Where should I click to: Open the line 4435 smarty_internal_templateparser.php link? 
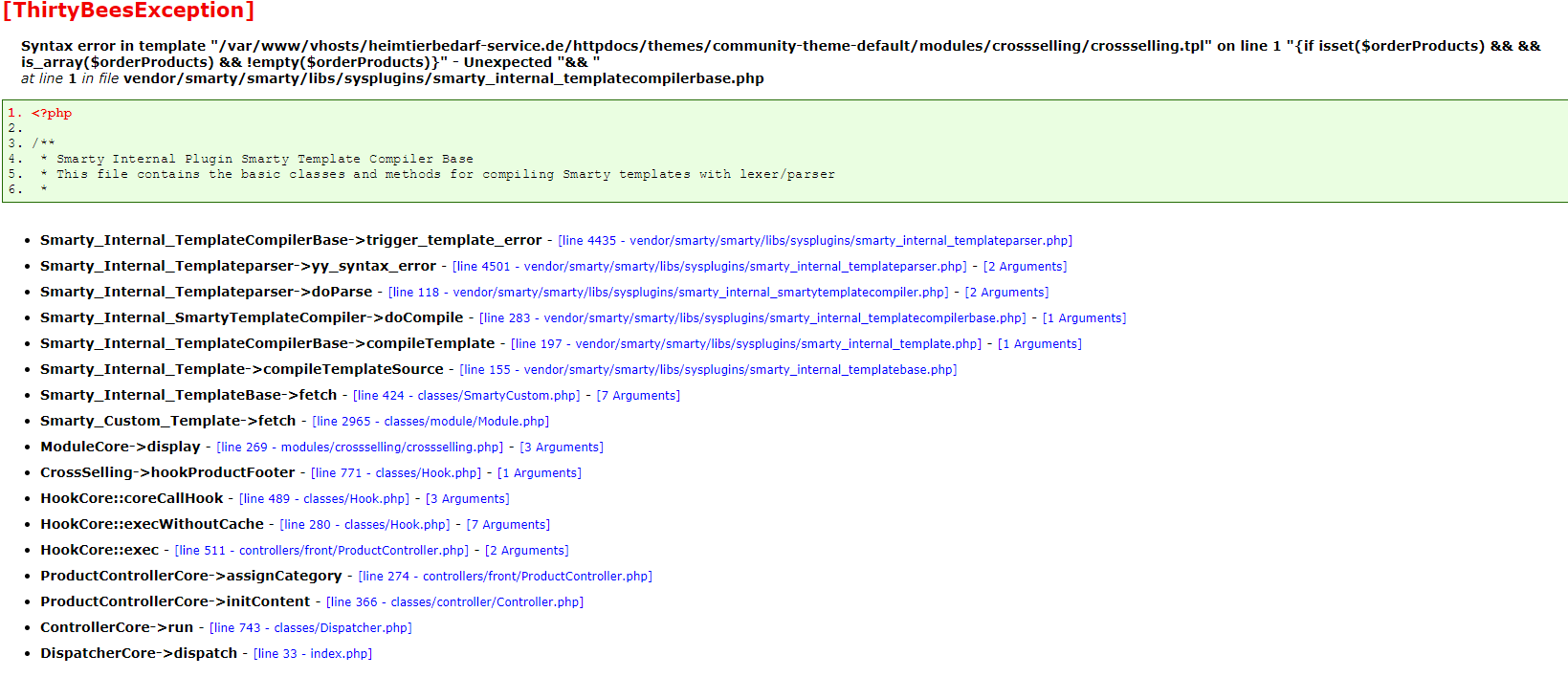coord(815,241)
